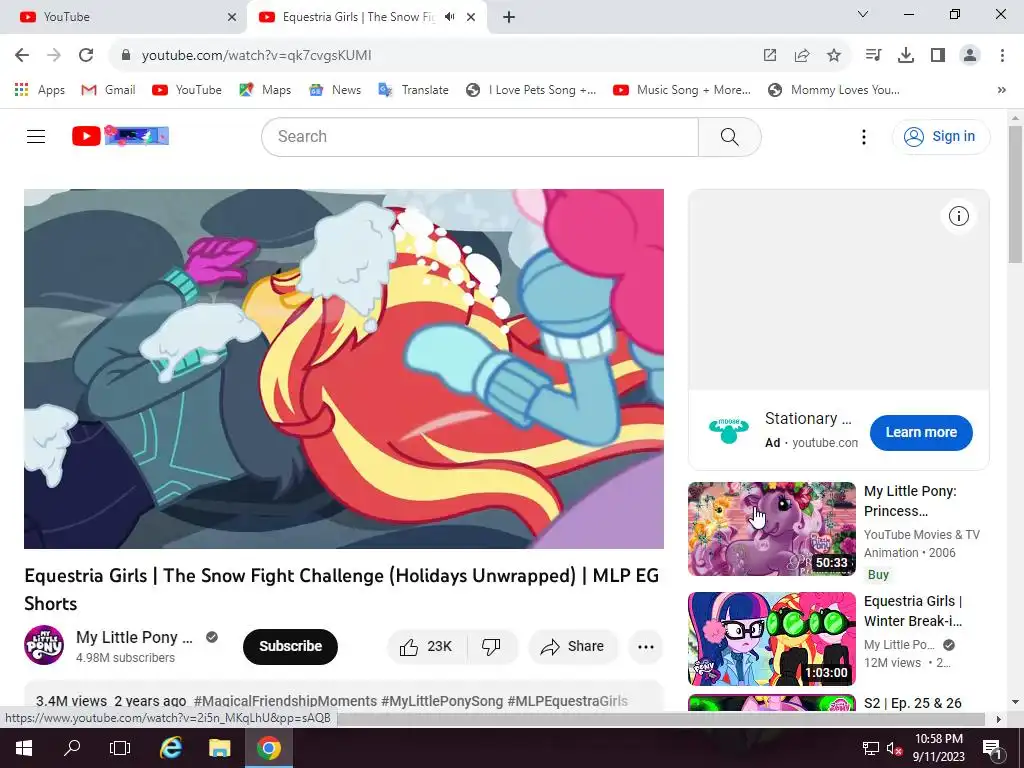Image resolution: width=1024 pixels, height=768 pixels.
Task: Click the YouTube logo home link
Action: coord(120,136)
